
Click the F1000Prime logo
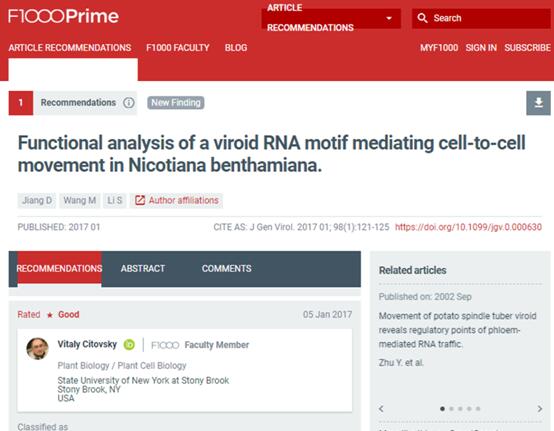click(x=63, y=16)
